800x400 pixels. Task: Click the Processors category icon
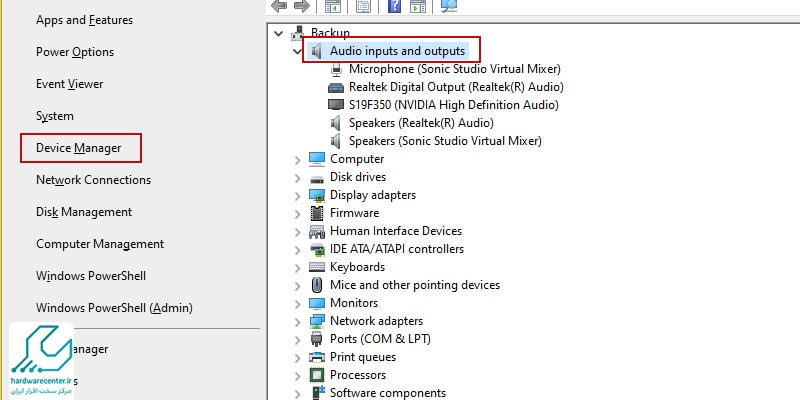(x=317, y=376)
